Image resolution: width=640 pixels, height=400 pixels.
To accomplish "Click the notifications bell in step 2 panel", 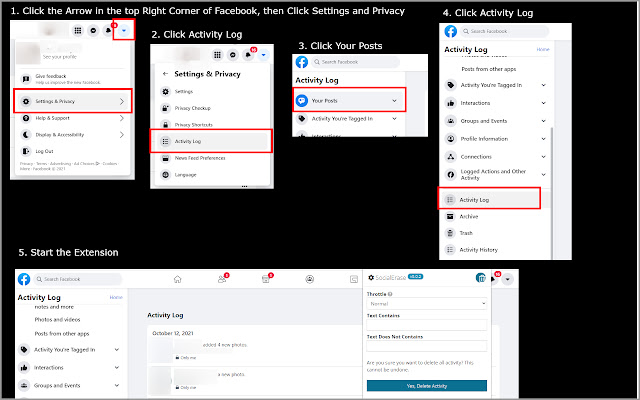I will pyautogui.click(x=248, y=55).
